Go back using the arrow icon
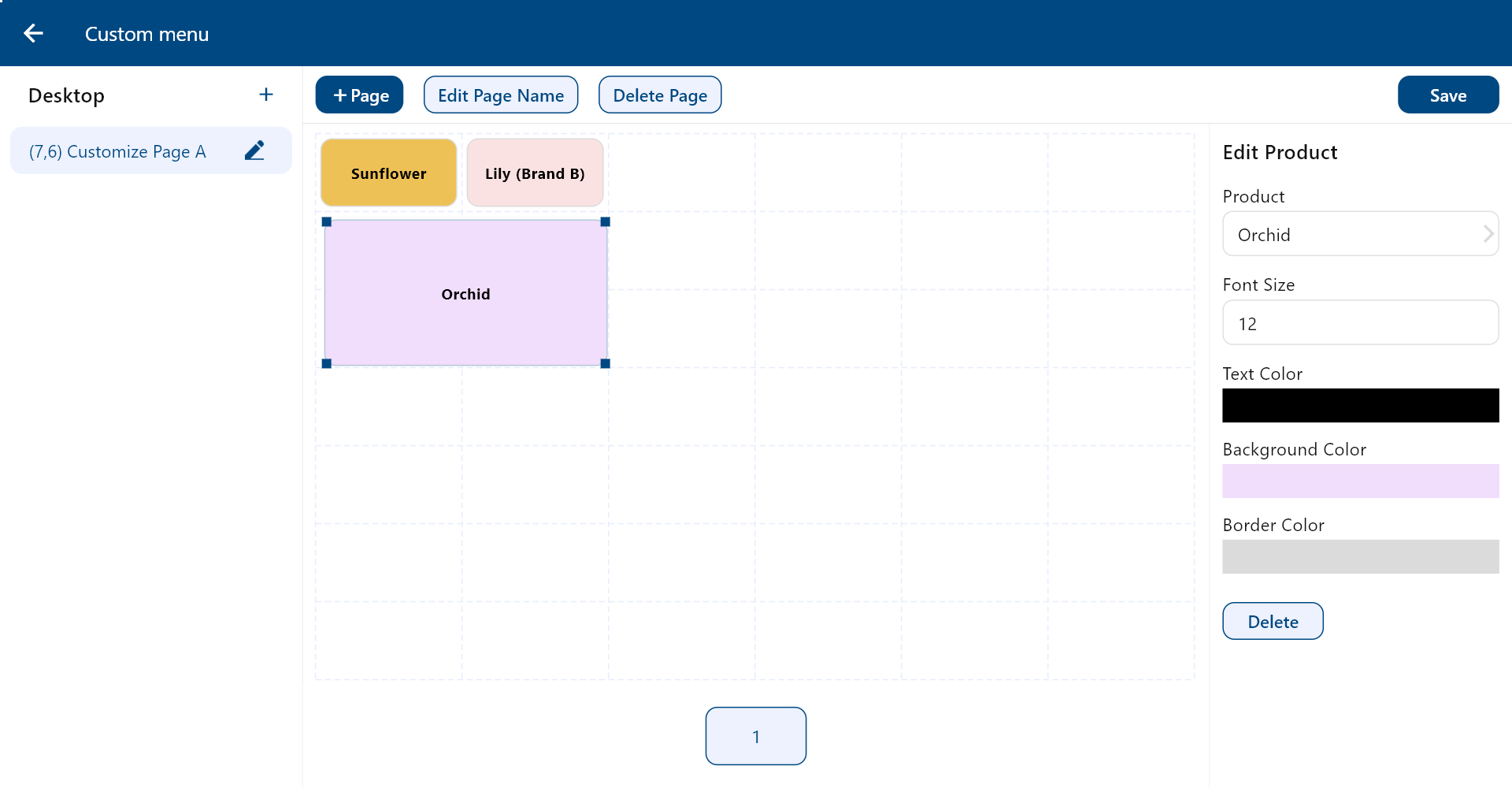This screenshot has width=1512, height=788. point(33,33)
